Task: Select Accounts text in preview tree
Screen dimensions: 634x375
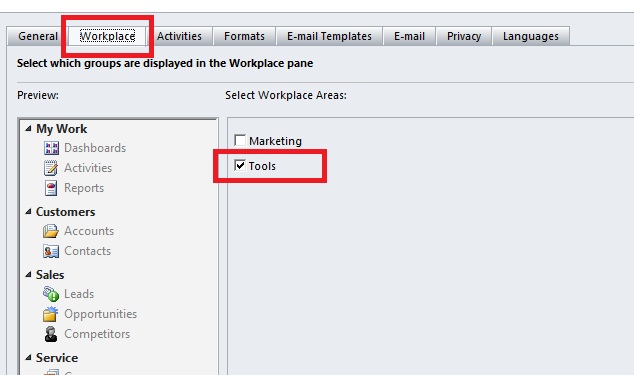Action: pyautogui.click(x=89, y=231)
